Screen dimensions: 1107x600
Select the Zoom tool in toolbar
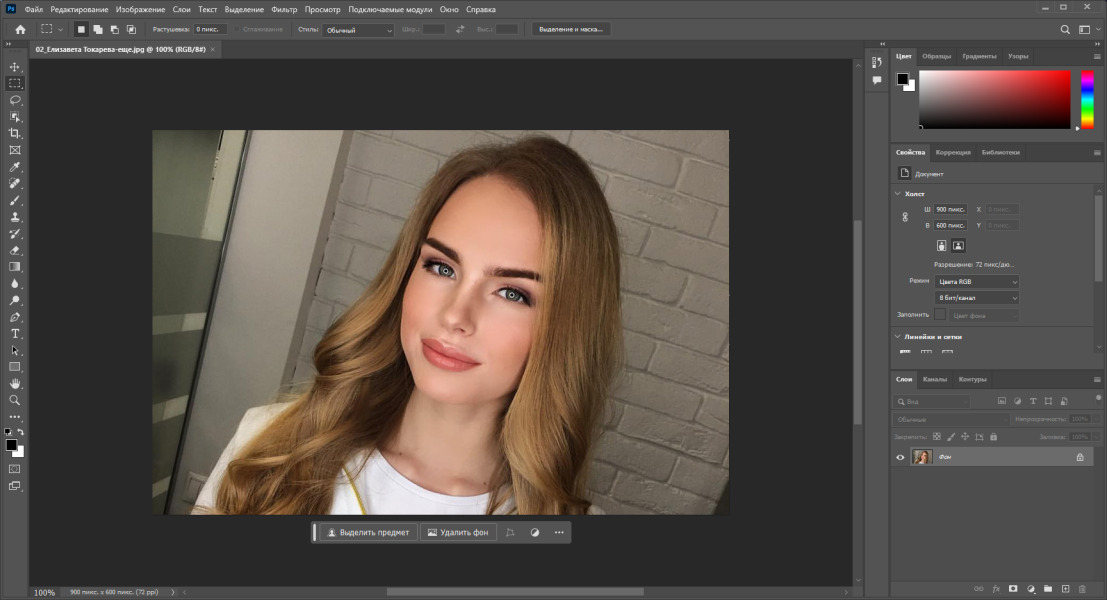coord(15,400)
